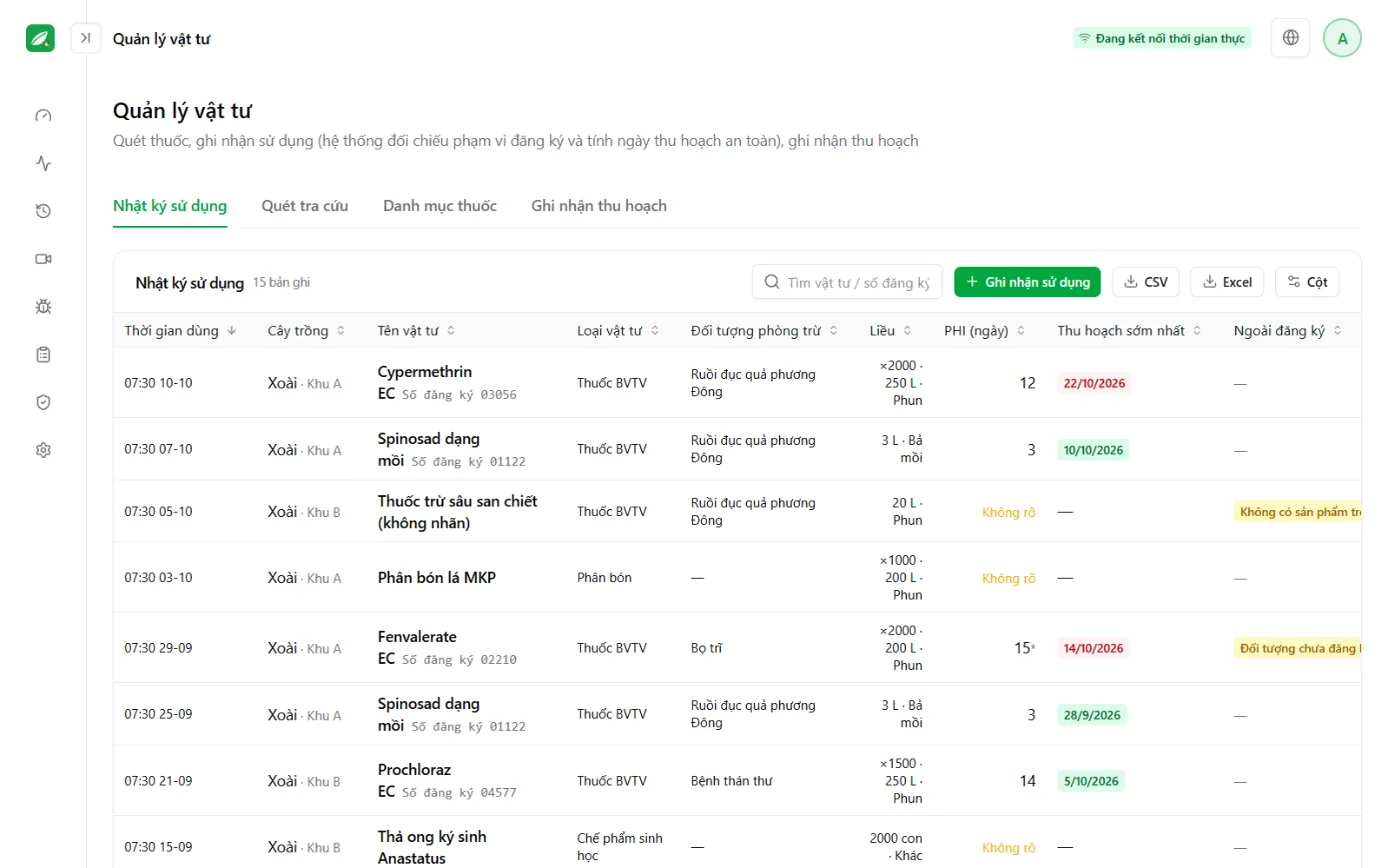
Task: Switch to the Nhật ký sử dụng tab
Action: tap(170, 206)
